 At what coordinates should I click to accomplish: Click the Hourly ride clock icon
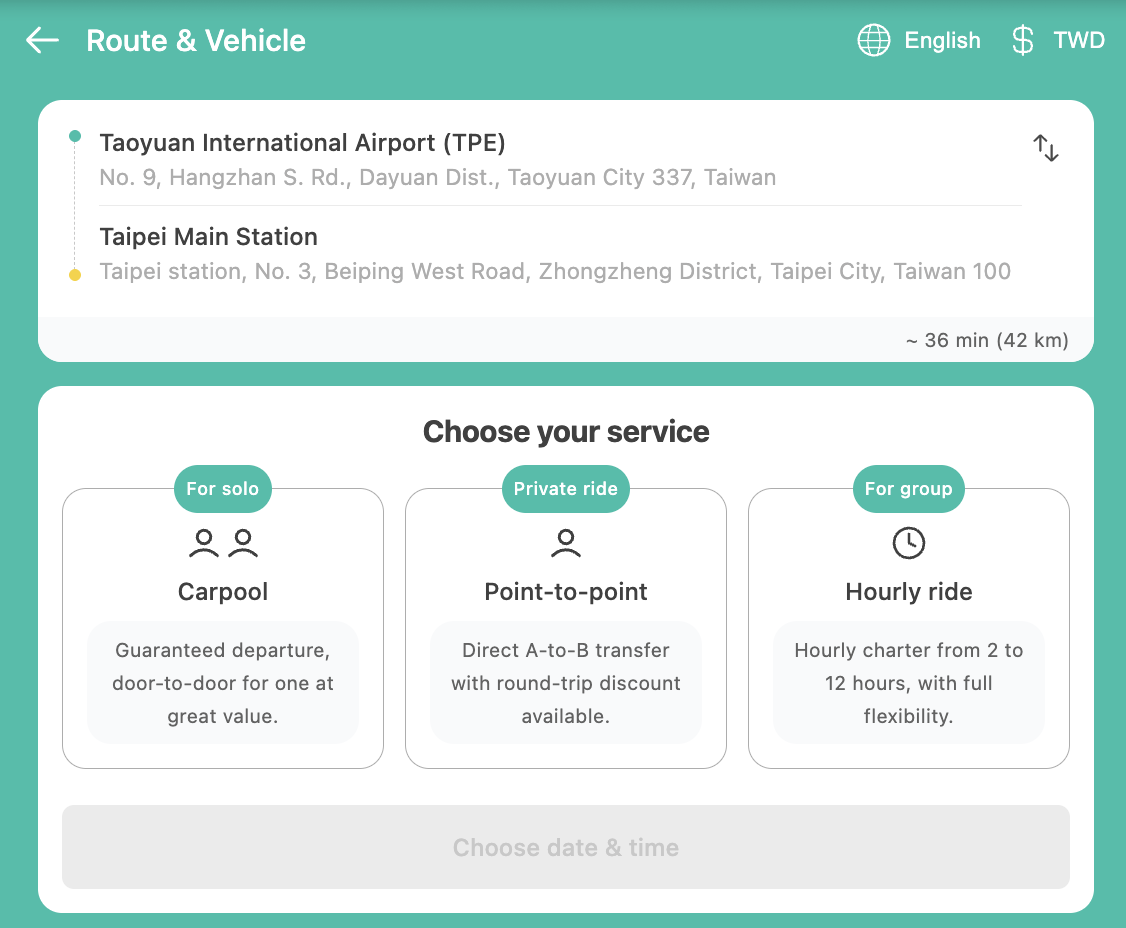pos(908,543)
